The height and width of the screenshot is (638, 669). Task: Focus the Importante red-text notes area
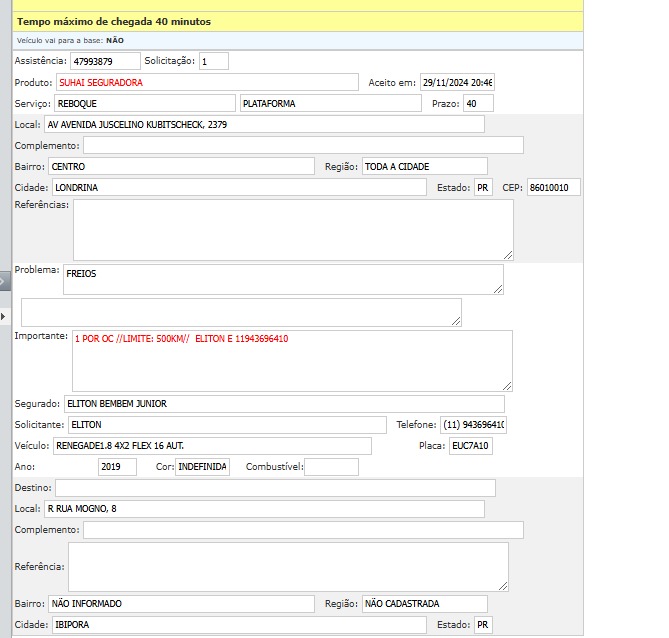pos(292,360)
